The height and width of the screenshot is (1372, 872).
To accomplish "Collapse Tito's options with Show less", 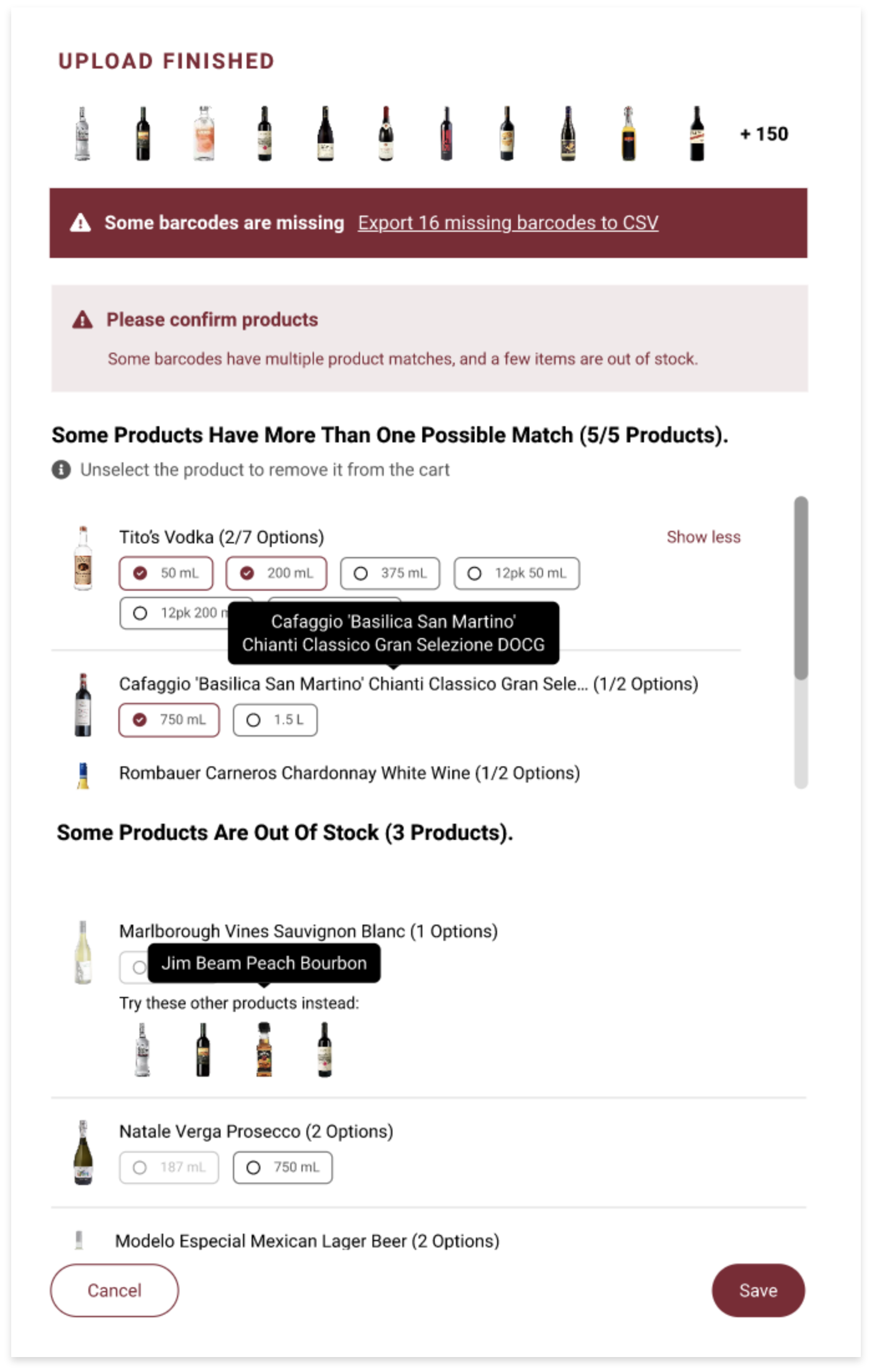I will point(703,537).
